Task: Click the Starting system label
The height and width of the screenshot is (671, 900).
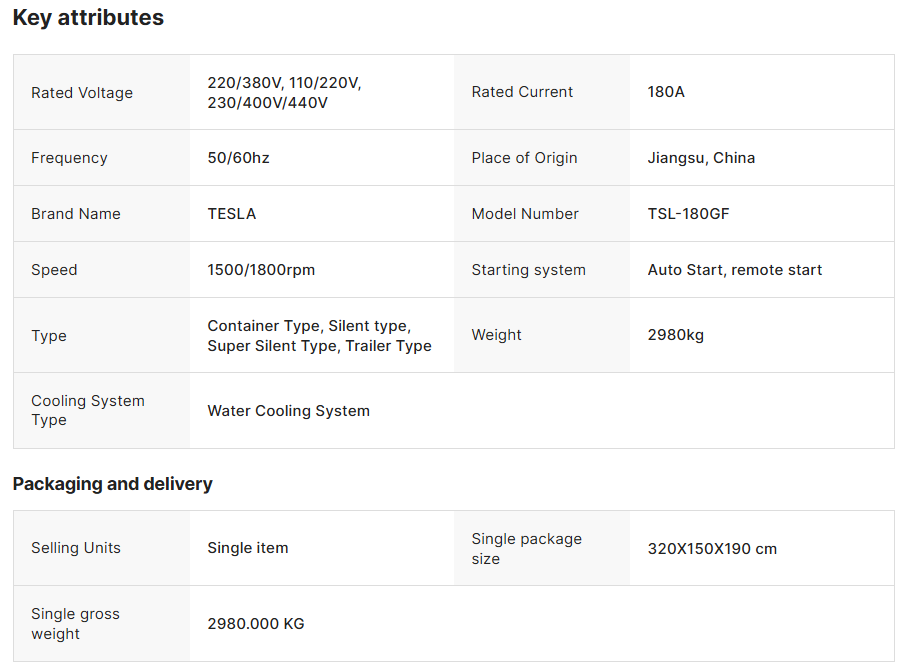Action: (528, 270)
